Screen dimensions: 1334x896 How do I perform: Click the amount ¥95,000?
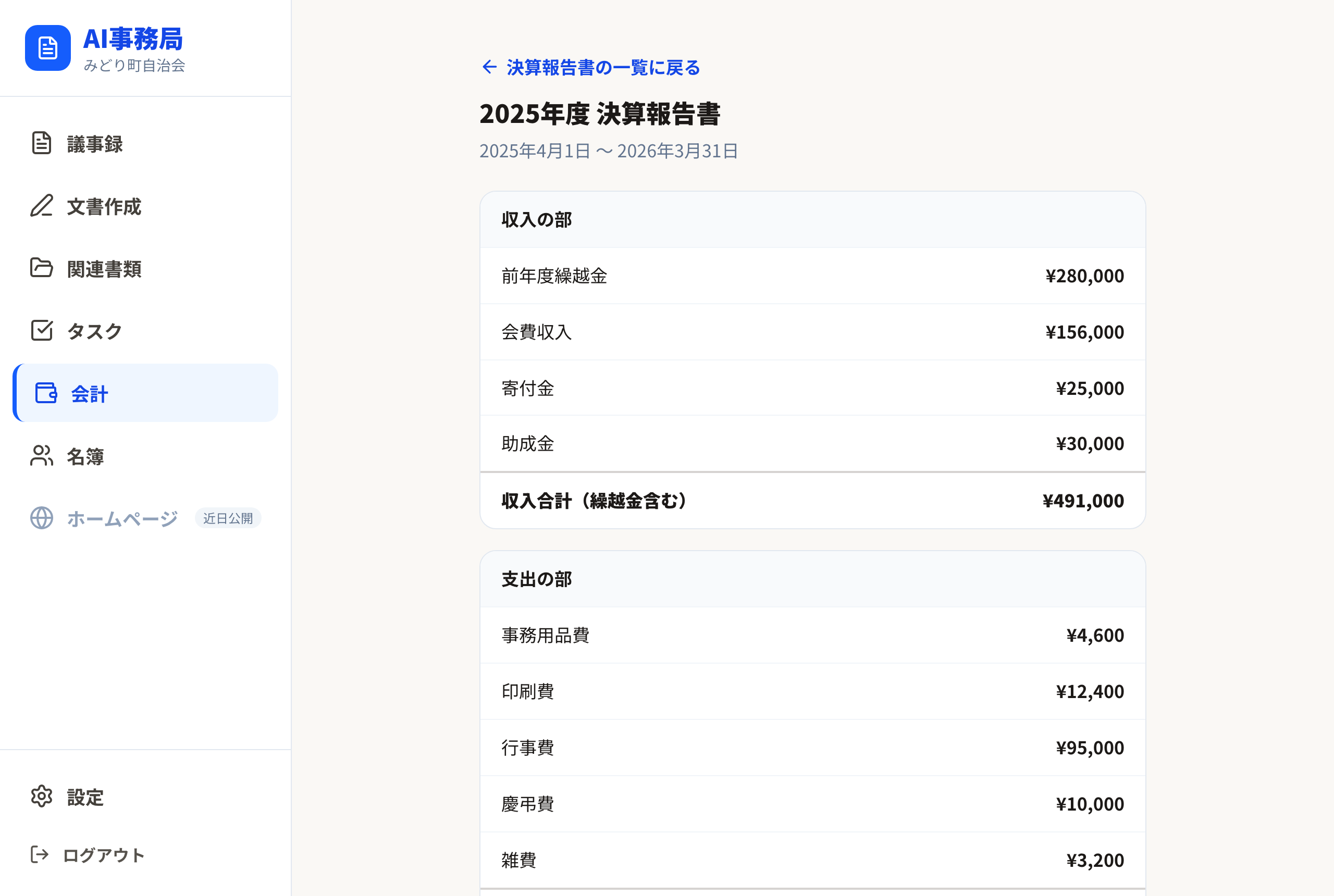1090,748
